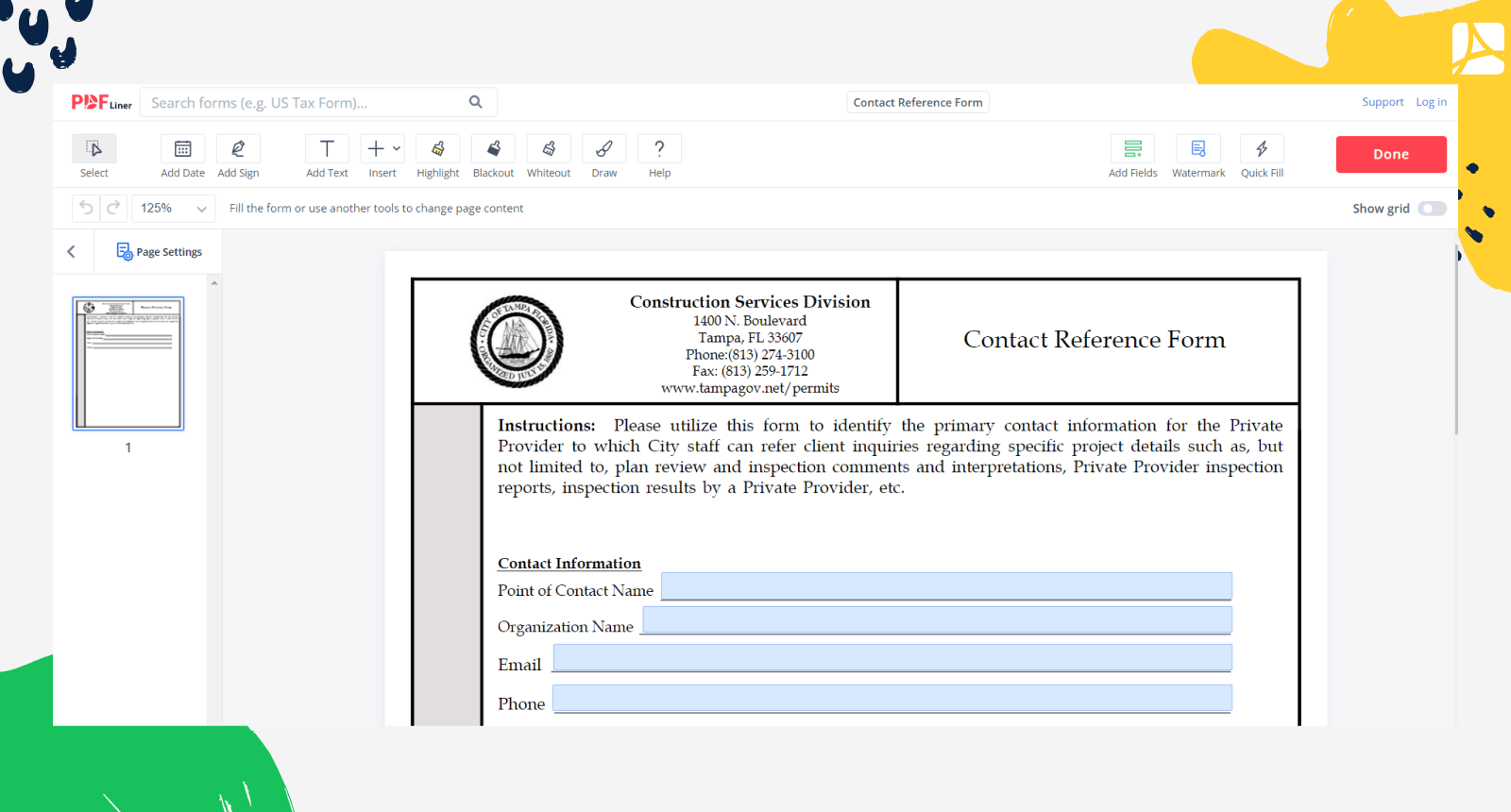Image resolution: width=1511 pixels, height=812 pixels.
Task: Click the 'www.tampagov.net/permits' text
Action: click(750, 388)
